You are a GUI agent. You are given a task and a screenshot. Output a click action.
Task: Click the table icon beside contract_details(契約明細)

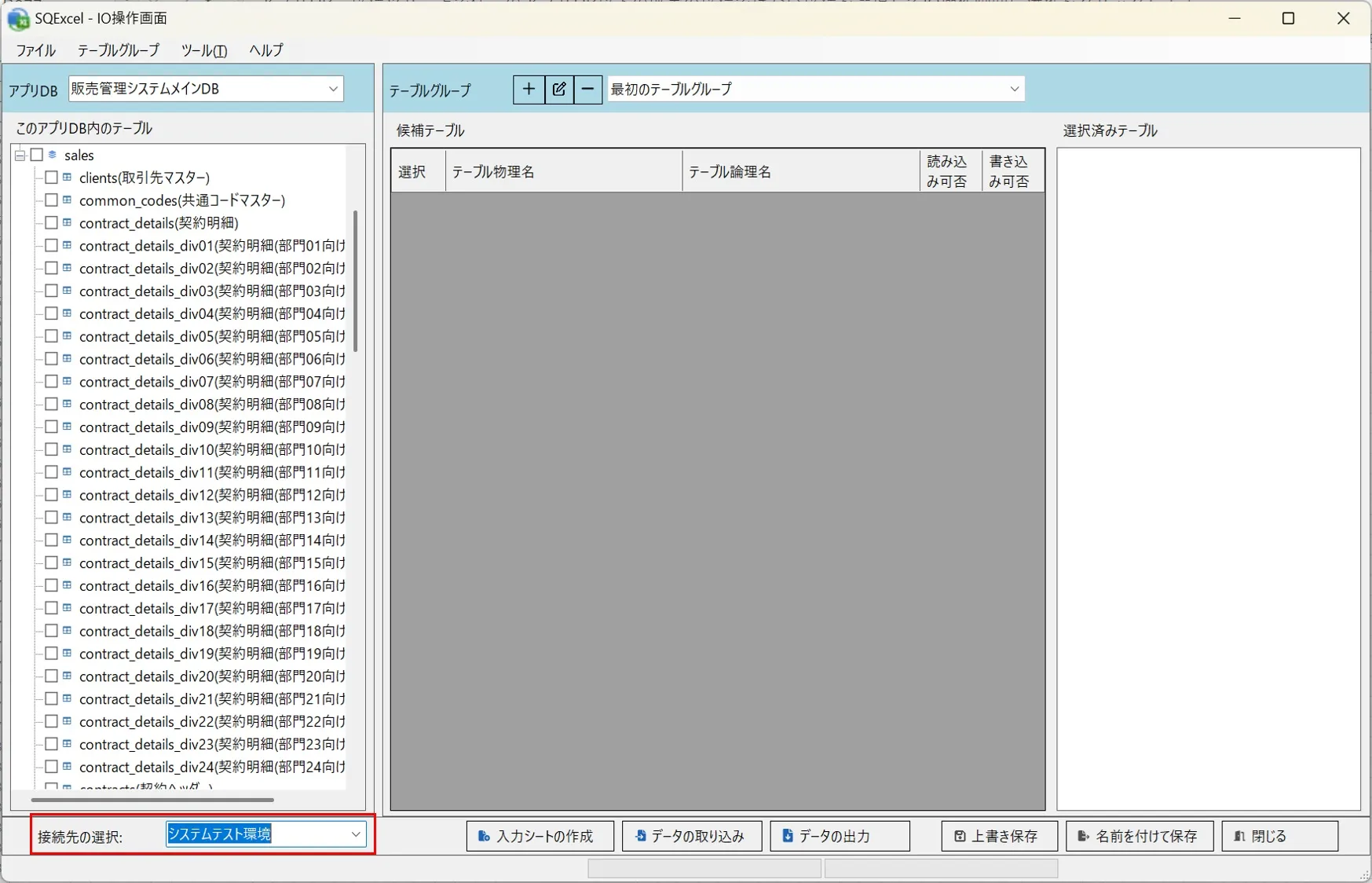(68, 223)
